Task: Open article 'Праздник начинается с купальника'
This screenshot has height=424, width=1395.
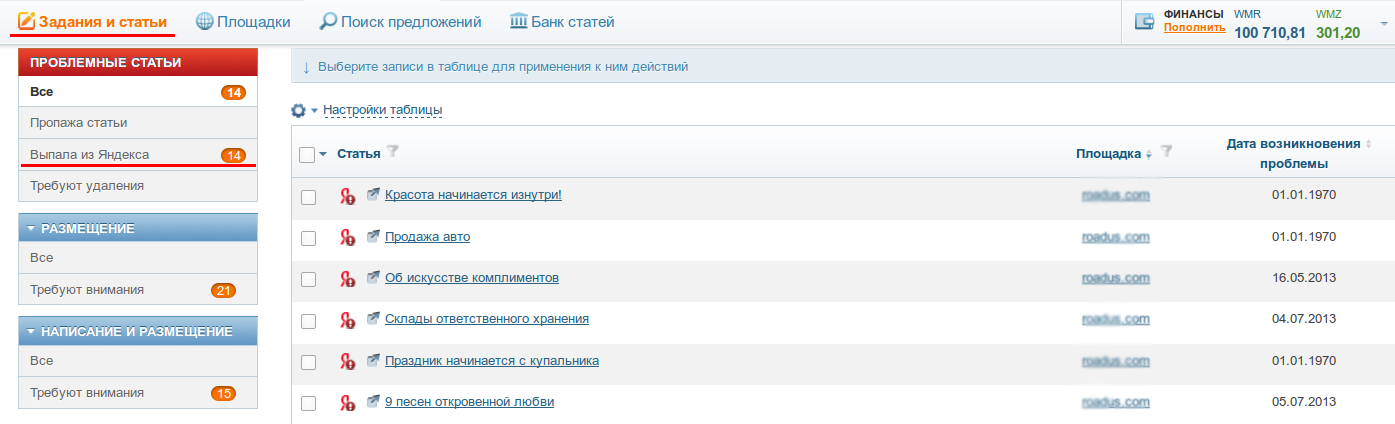Action: pyautogui.click(x=492, y=360)
